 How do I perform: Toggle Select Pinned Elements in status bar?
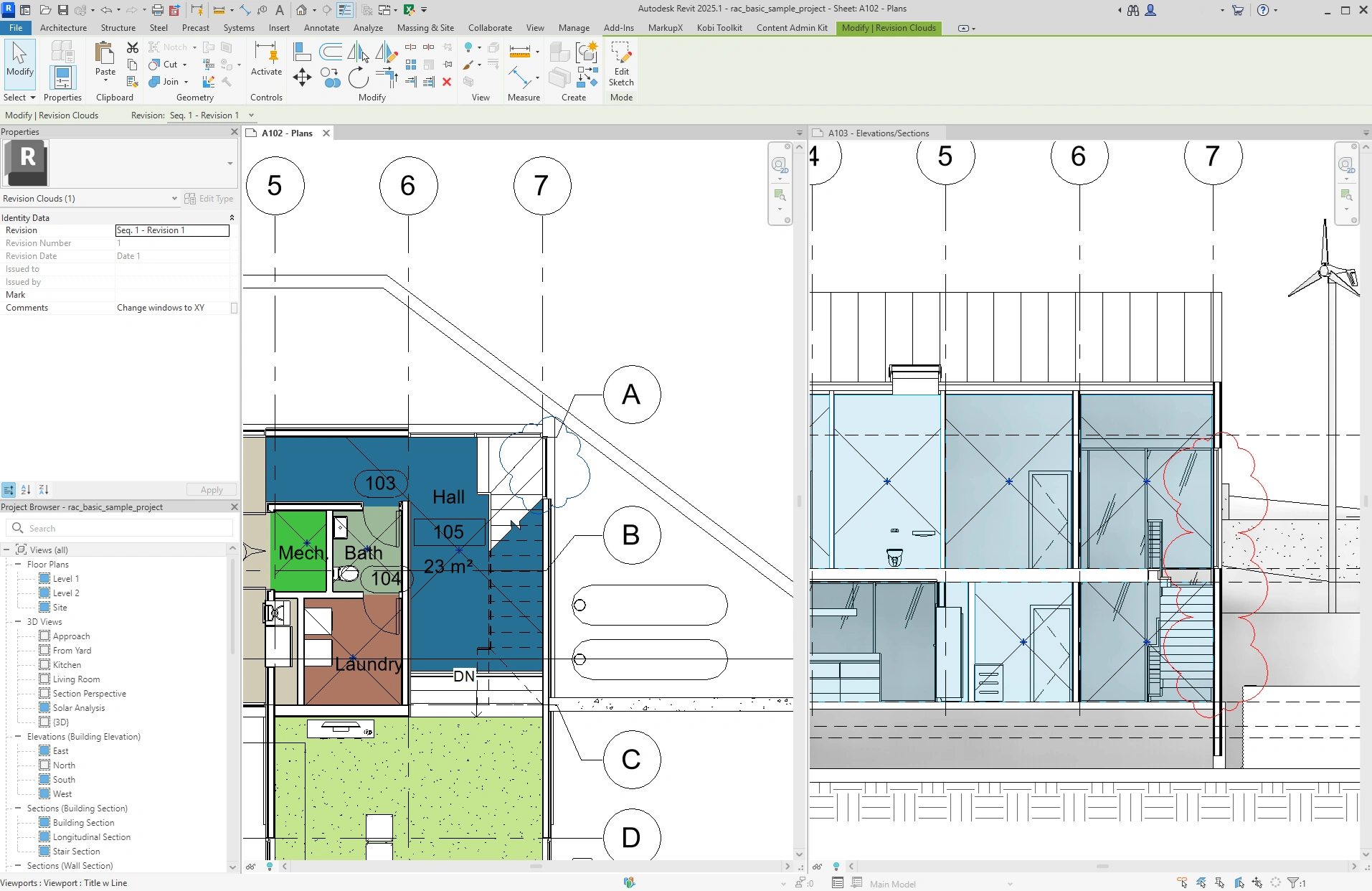(1219, 883)
